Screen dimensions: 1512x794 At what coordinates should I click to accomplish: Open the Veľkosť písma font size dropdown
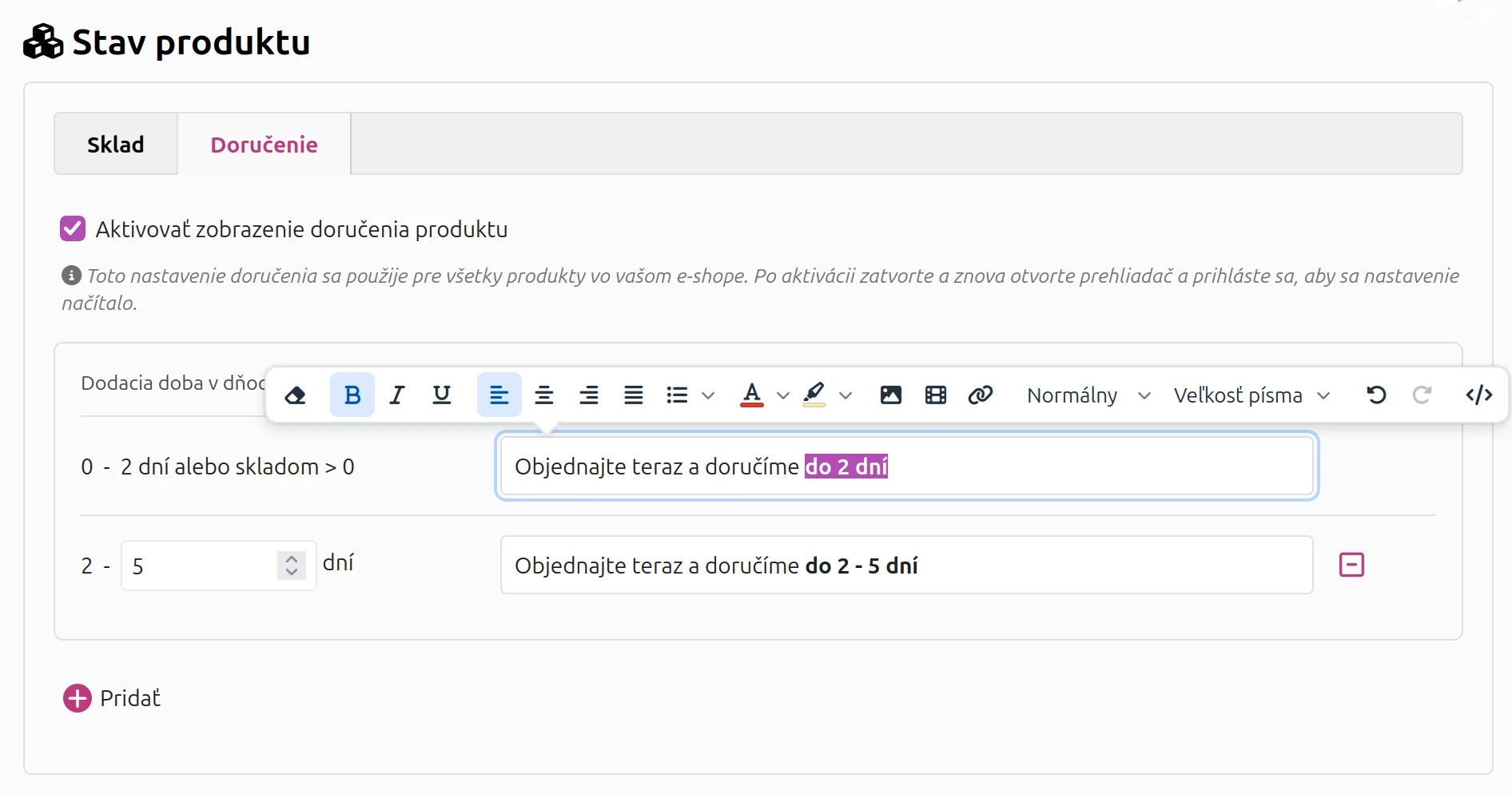[1251, 395]
